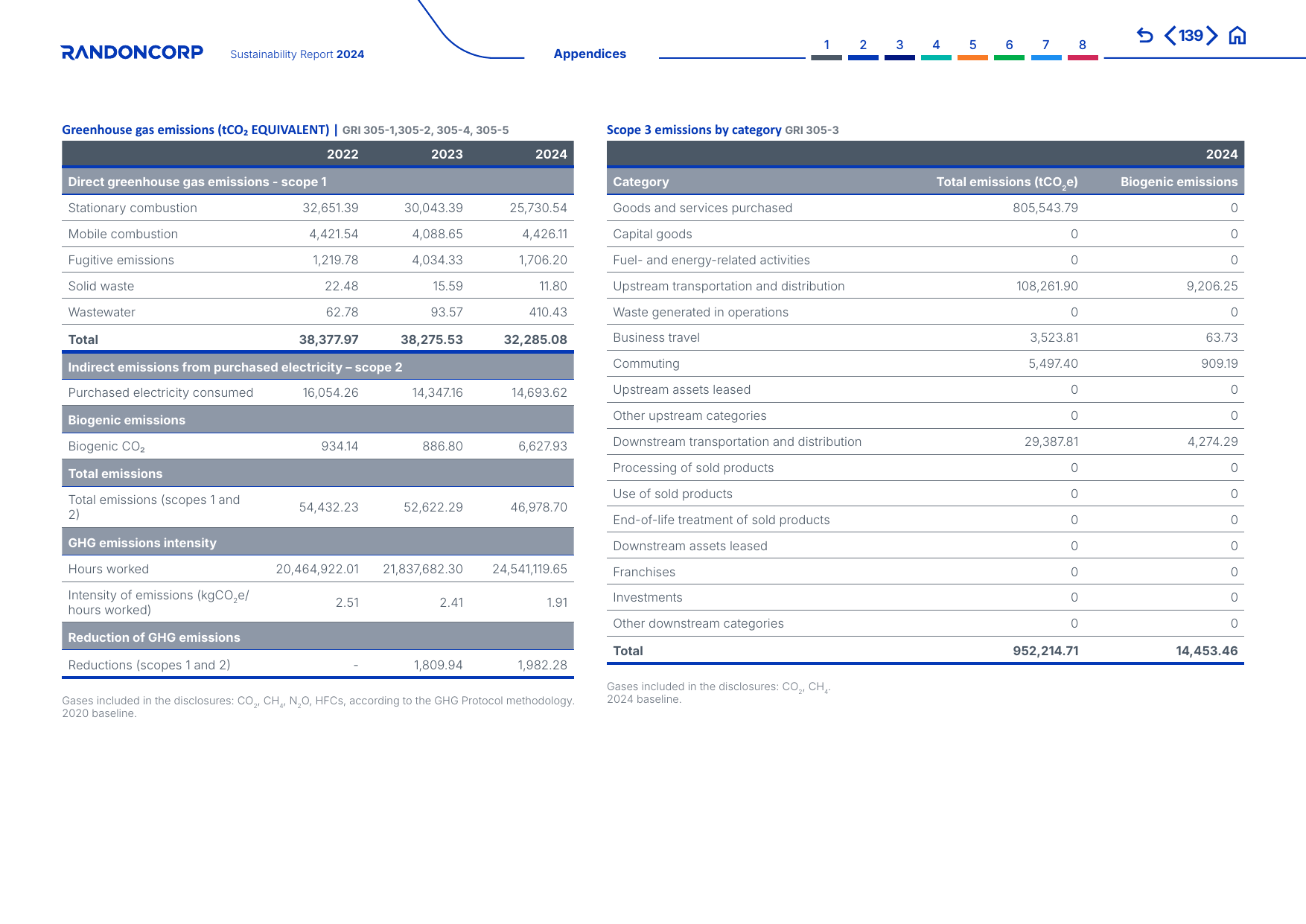Click Scope 3 emissions by category heading
1306x924 pixels.
[x=694, y=130]
